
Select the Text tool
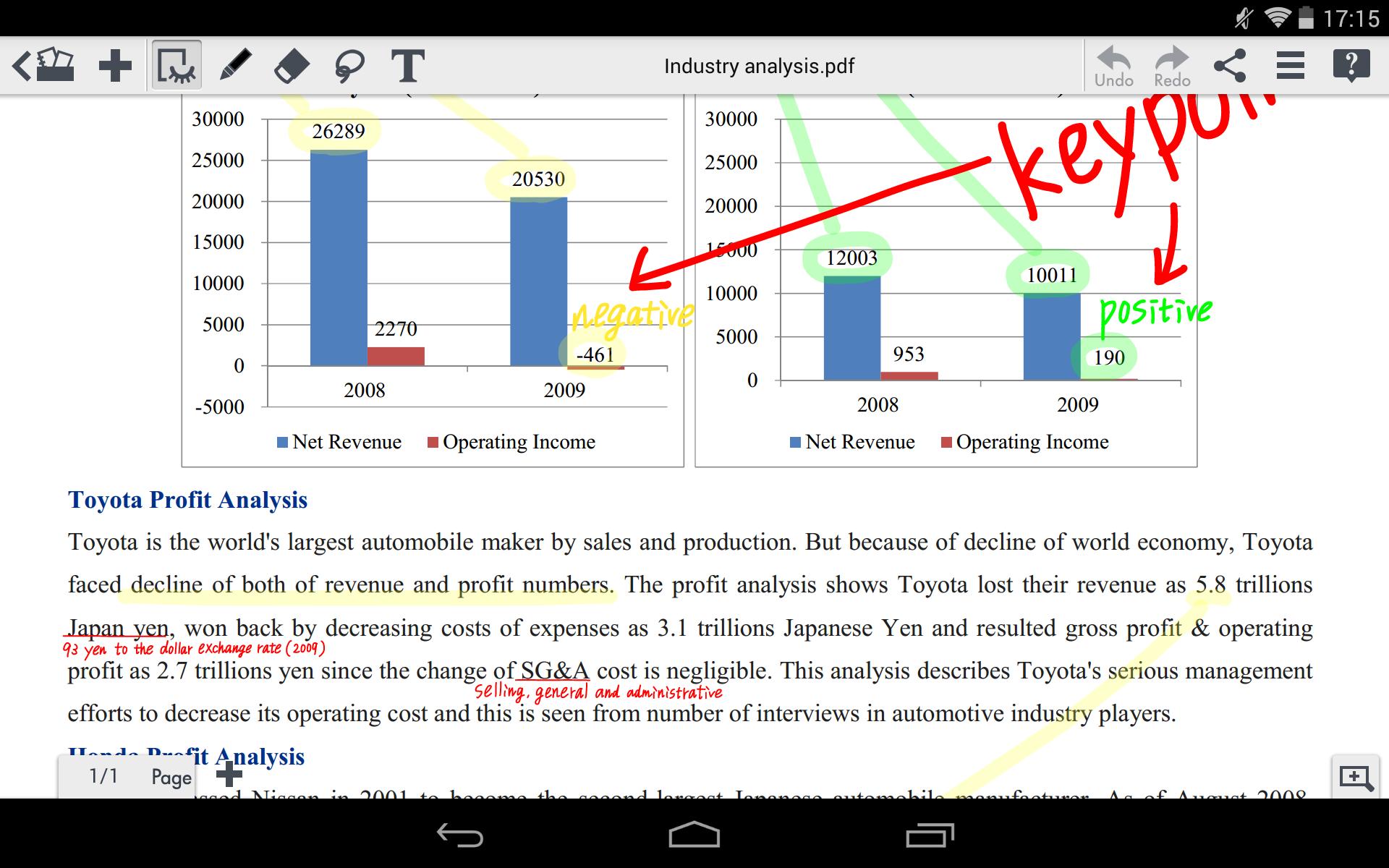coord(407,66)
